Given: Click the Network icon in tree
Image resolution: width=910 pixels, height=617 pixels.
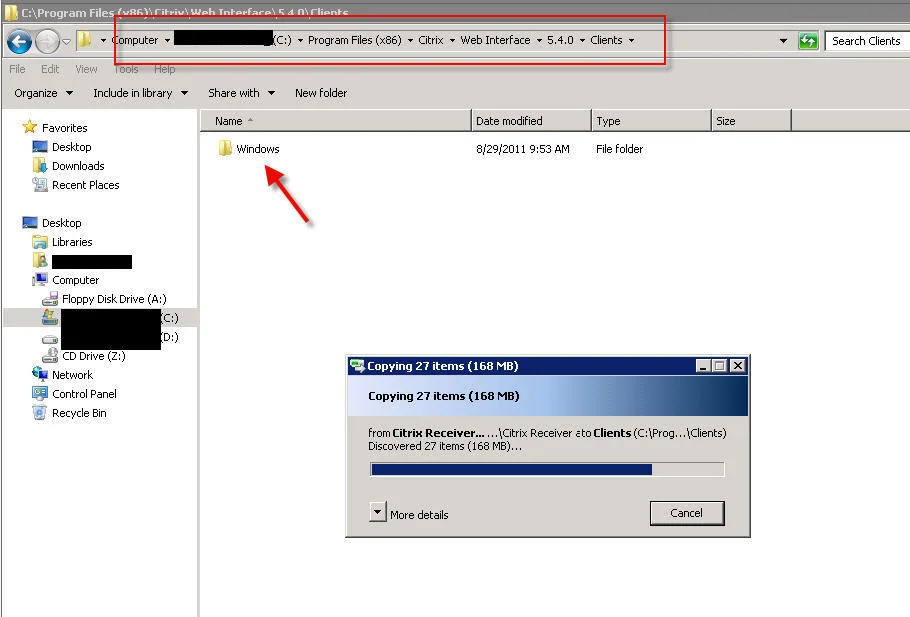Looking at the screenshot, I should 39,374.
